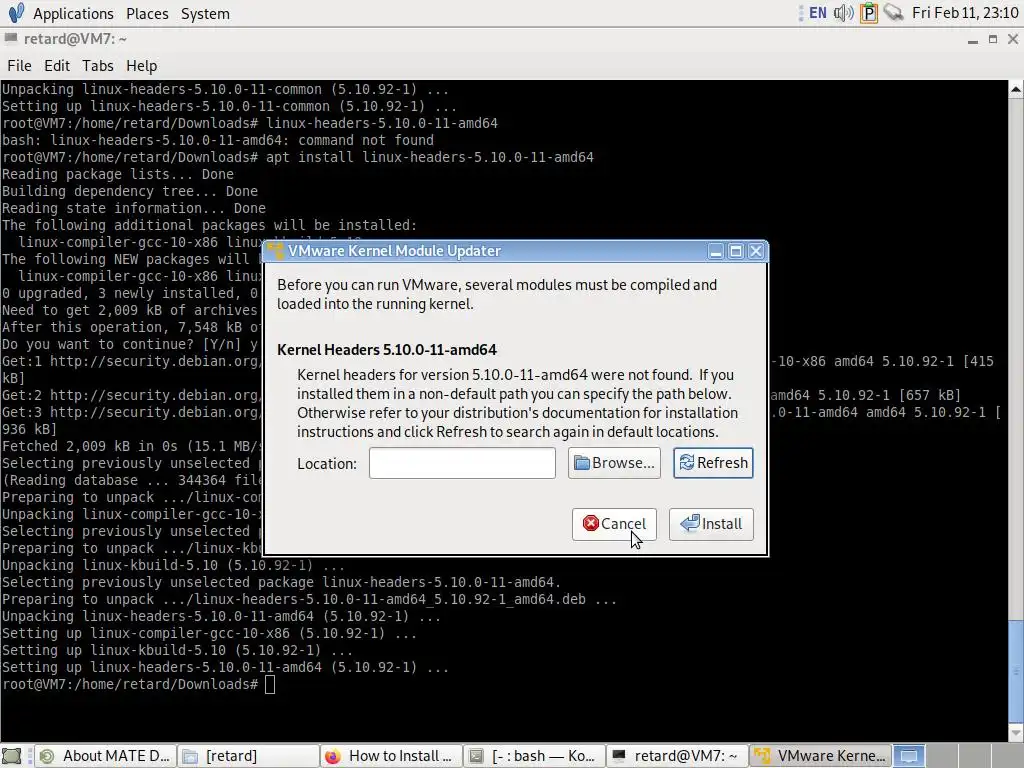Open the Places menu in top panel

[147, 14]
